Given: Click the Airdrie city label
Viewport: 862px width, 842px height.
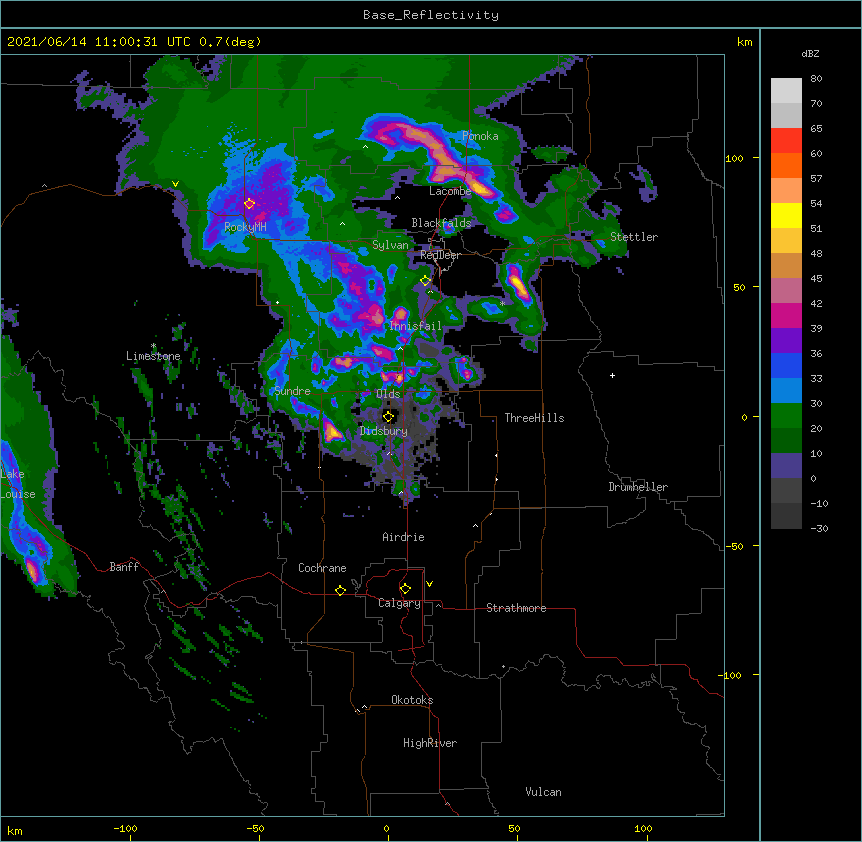Looking at the screenshot, I should 403,537.
